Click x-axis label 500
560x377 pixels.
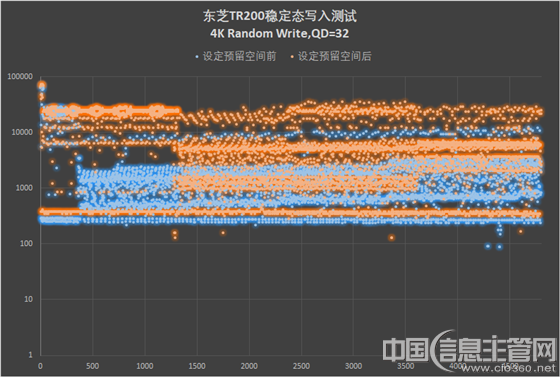click(92, 366)
